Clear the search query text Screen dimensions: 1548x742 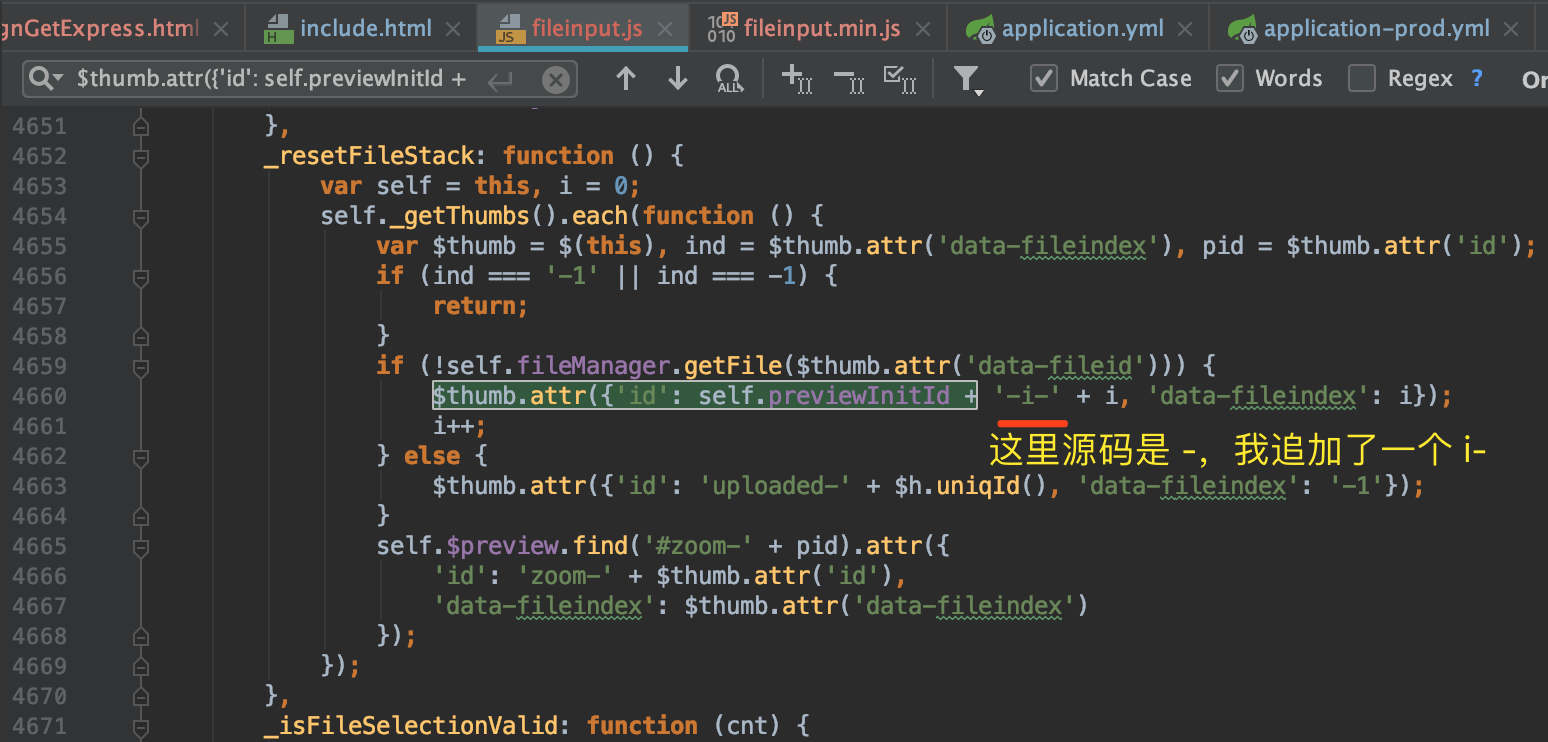[x=556, y=79]
